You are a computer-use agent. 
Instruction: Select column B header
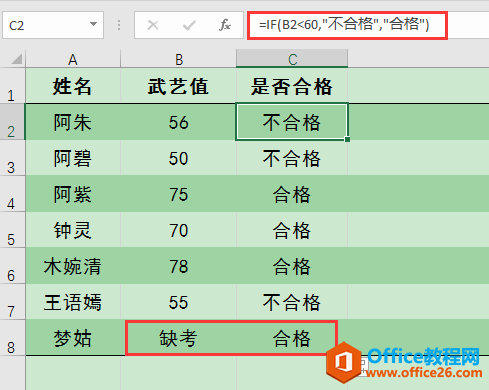tap(179, 59)
